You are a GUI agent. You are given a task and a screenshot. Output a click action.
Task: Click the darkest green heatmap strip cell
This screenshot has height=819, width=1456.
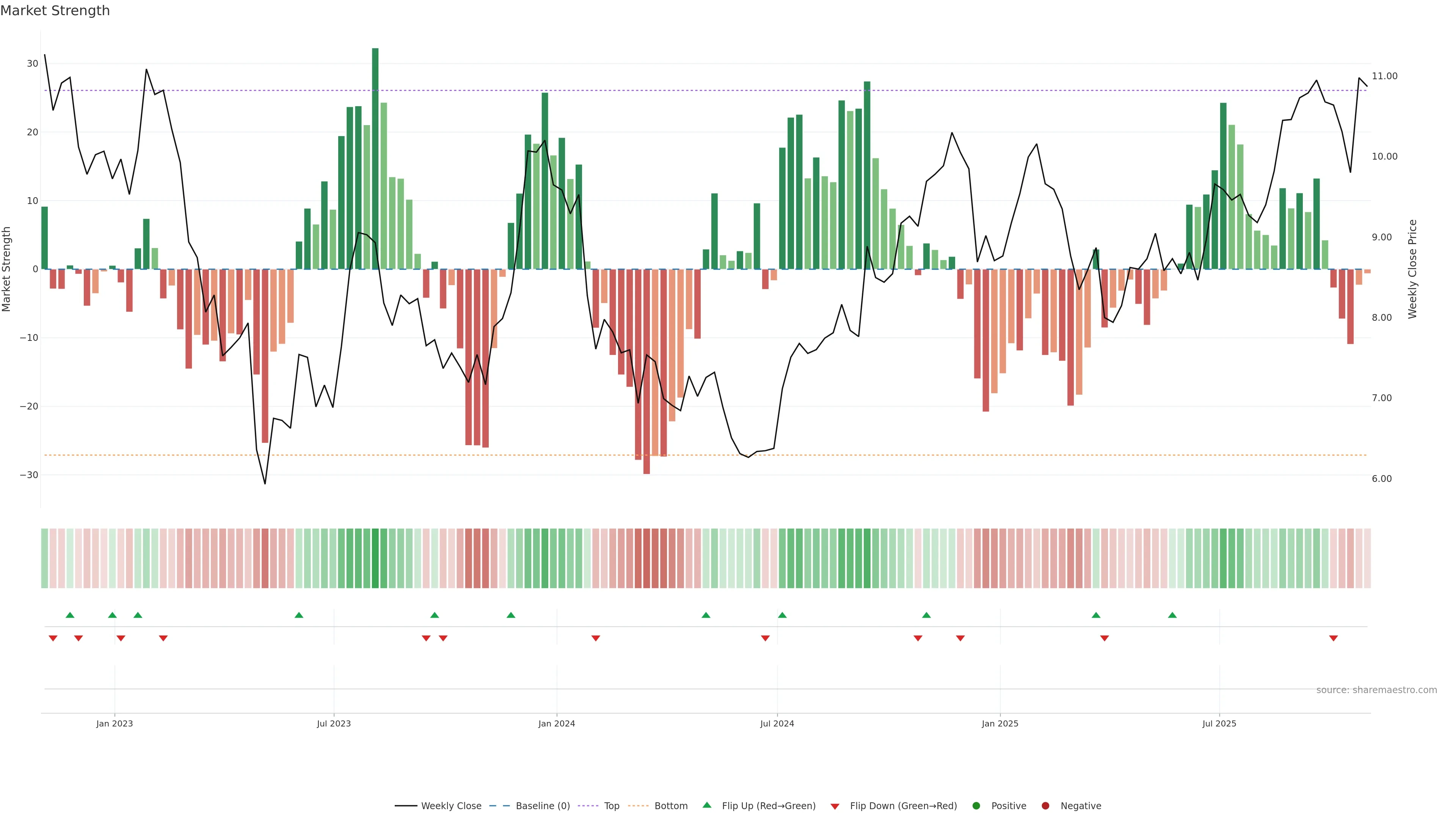[x=375, y=558]
